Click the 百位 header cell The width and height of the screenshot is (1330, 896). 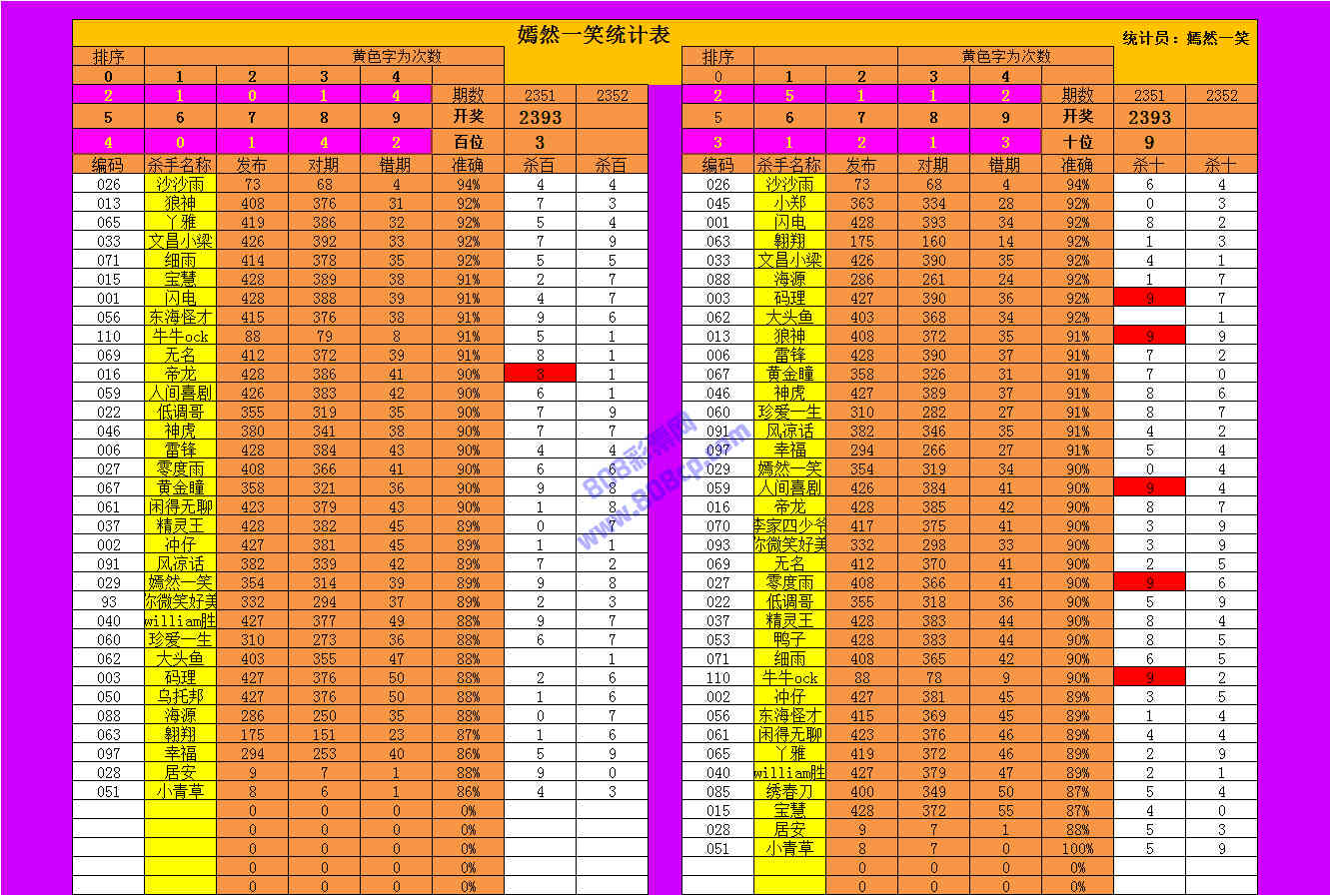(468, 143)
